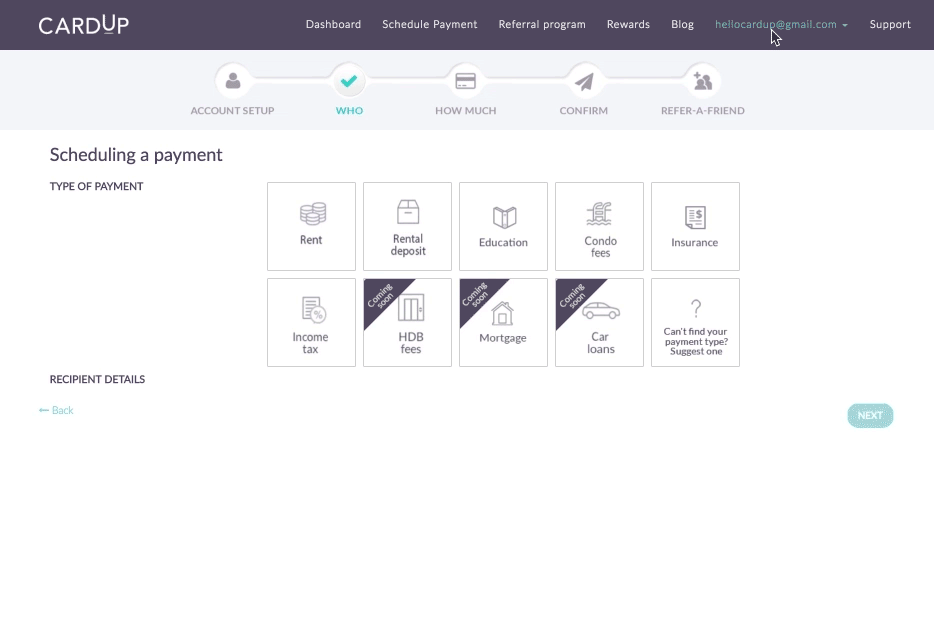This screenshot has height=630, width=934.
Task: Go to Schedule Payment in navigation
Action: pyautogui.click(x=430, y=24)
